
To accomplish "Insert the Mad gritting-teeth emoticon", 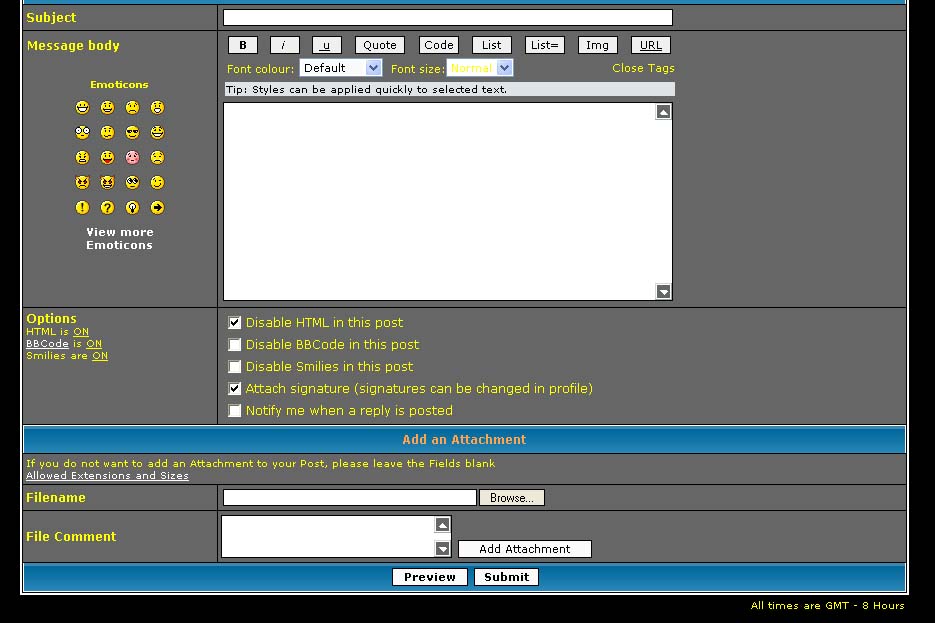I will [x=82, y=157].
